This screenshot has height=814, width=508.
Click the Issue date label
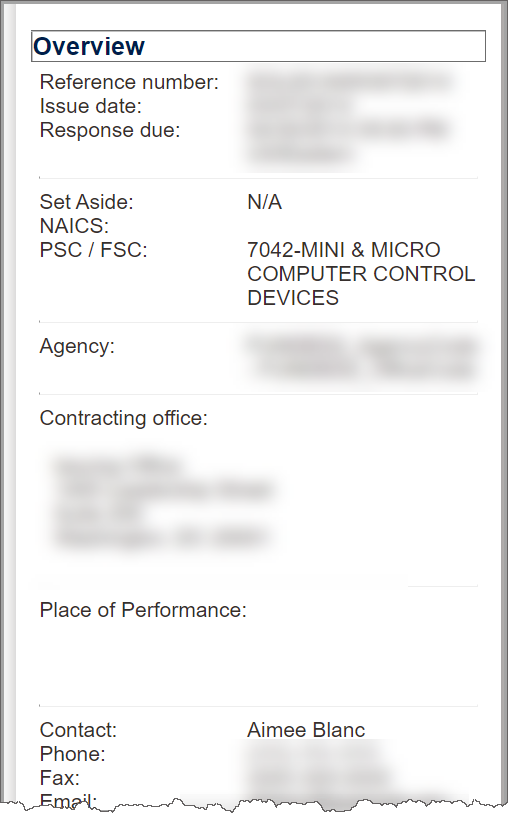pos(91,106)
